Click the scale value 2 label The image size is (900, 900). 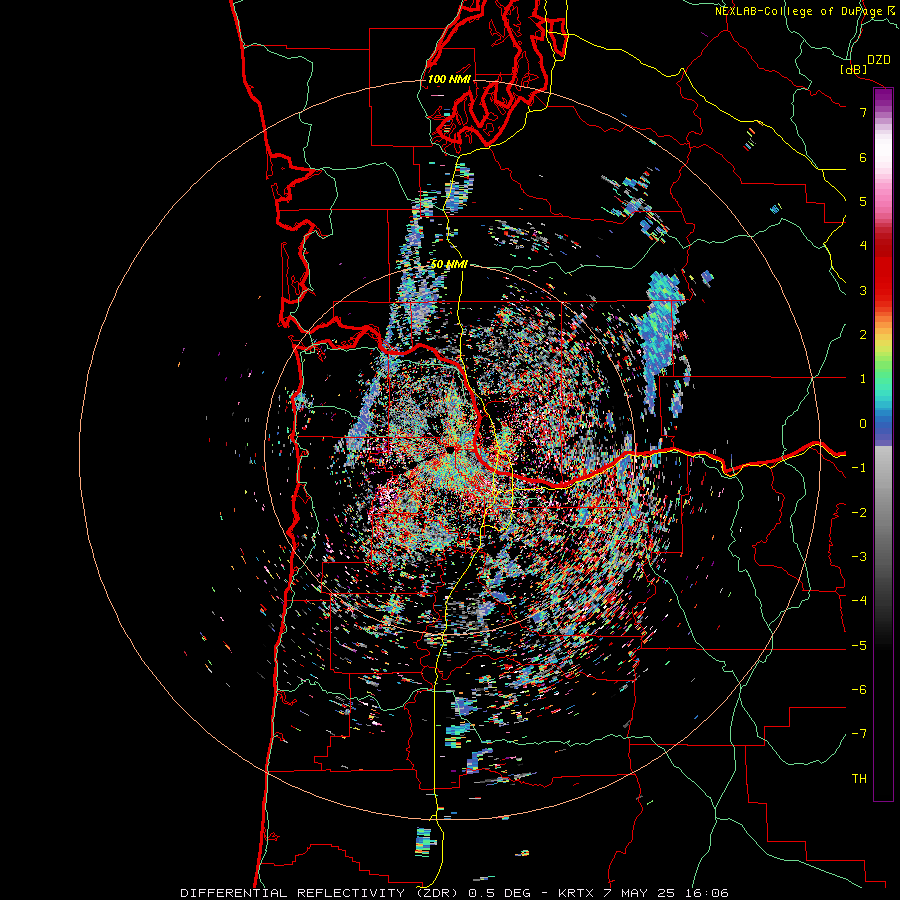pos(863,335)
